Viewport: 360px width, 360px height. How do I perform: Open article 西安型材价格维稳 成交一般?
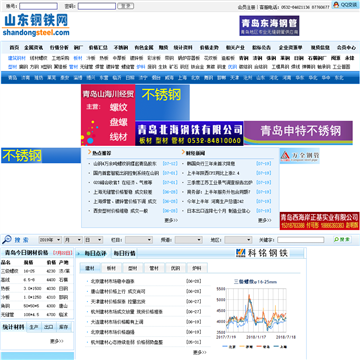click(121, 211)
